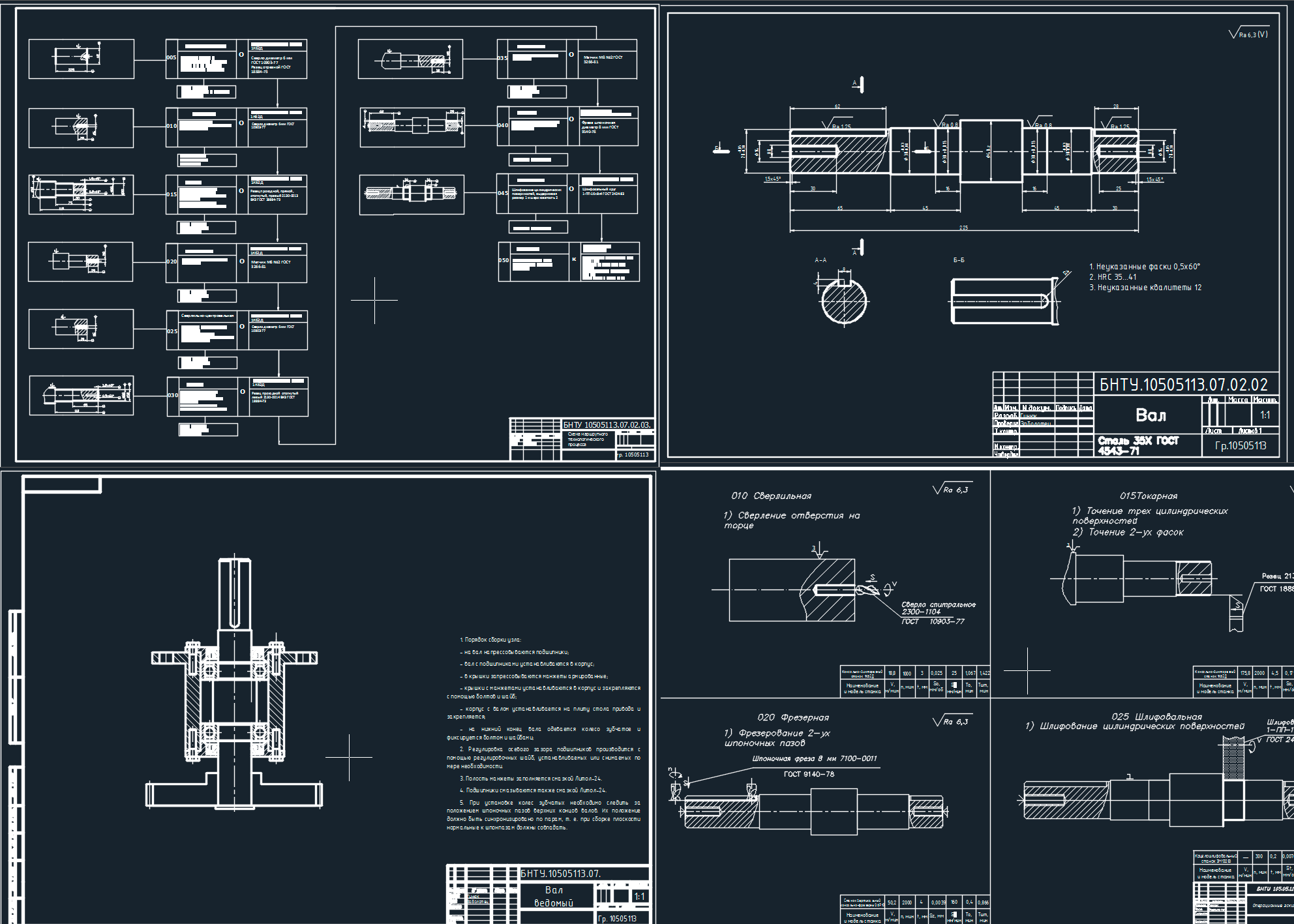Select the overall length dimension 225

(963, 228)
